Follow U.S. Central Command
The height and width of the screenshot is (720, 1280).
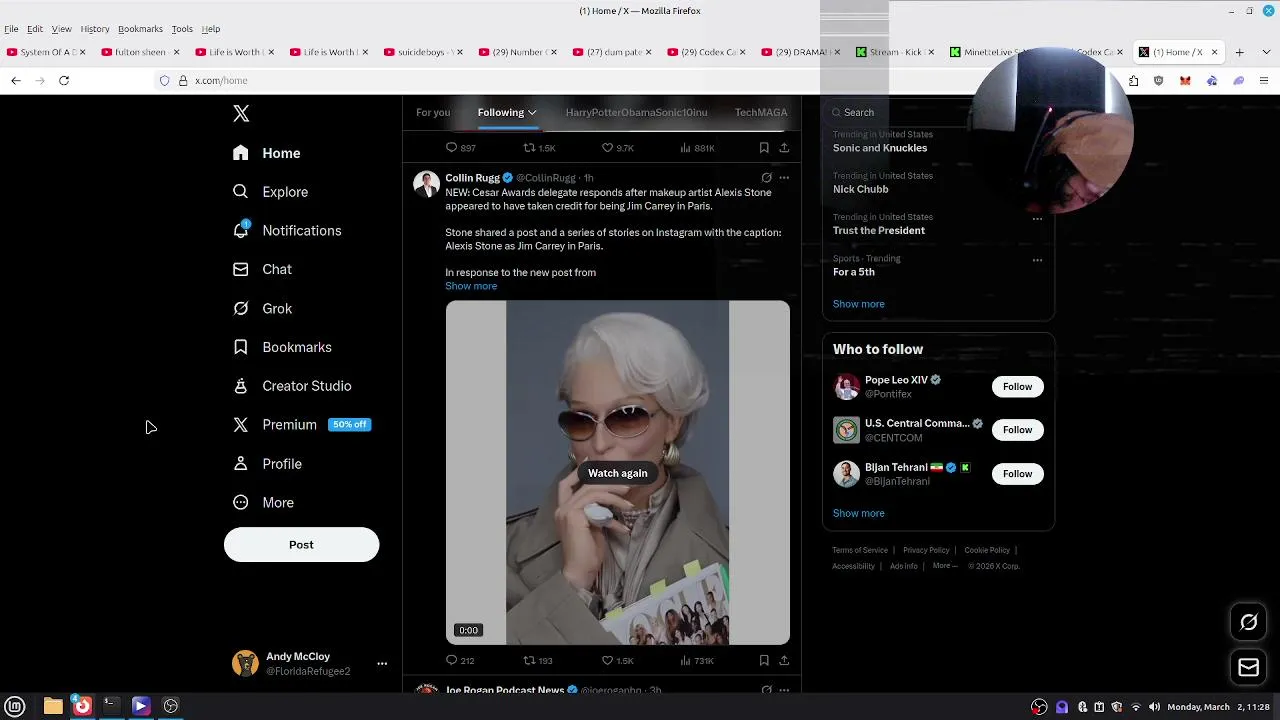point(1017,430)
